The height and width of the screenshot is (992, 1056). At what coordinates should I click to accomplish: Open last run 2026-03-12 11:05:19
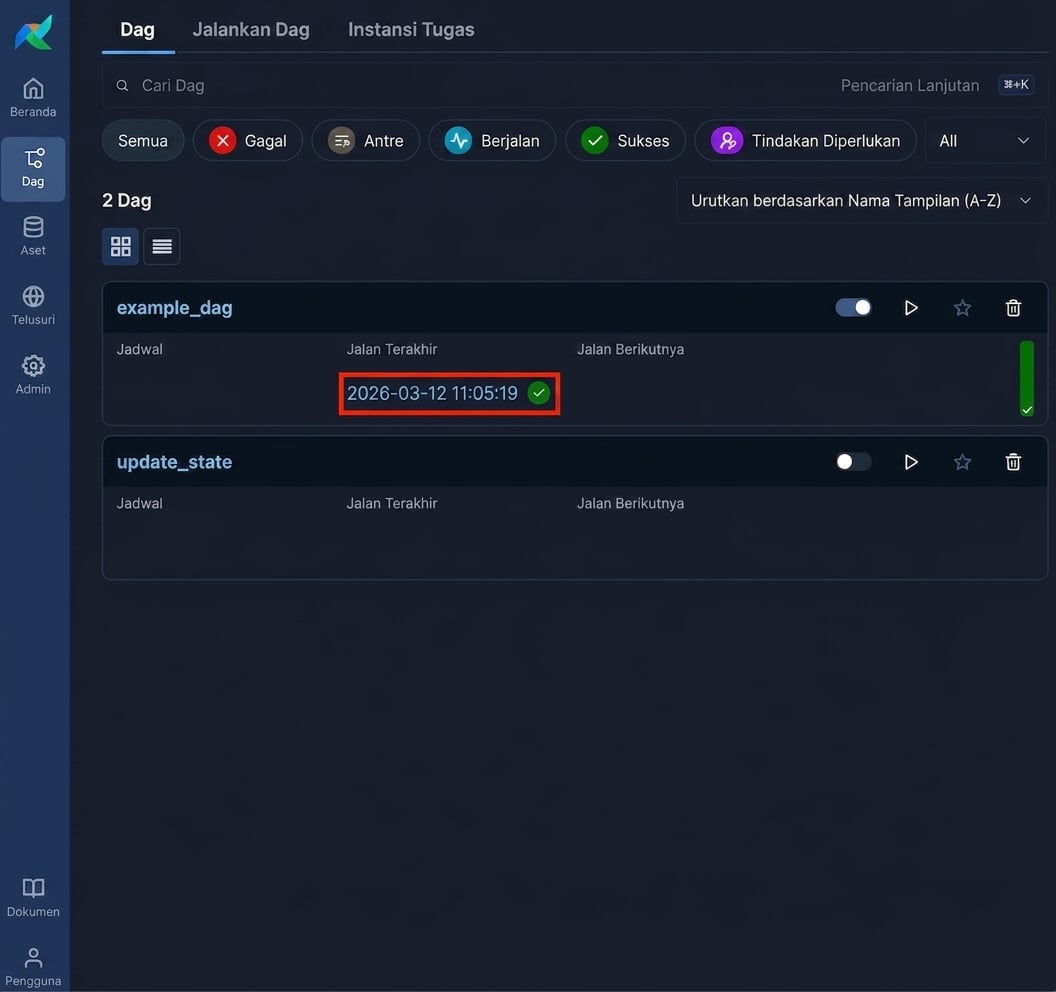432,393
